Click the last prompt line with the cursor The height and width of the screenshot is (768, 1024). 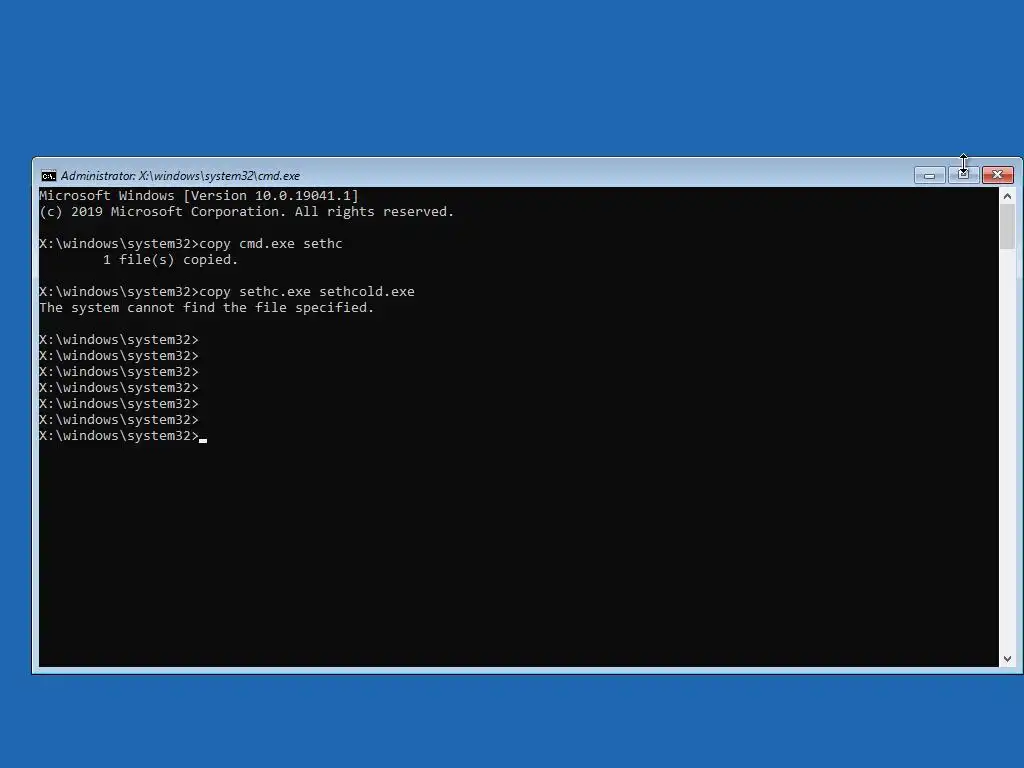123,436
